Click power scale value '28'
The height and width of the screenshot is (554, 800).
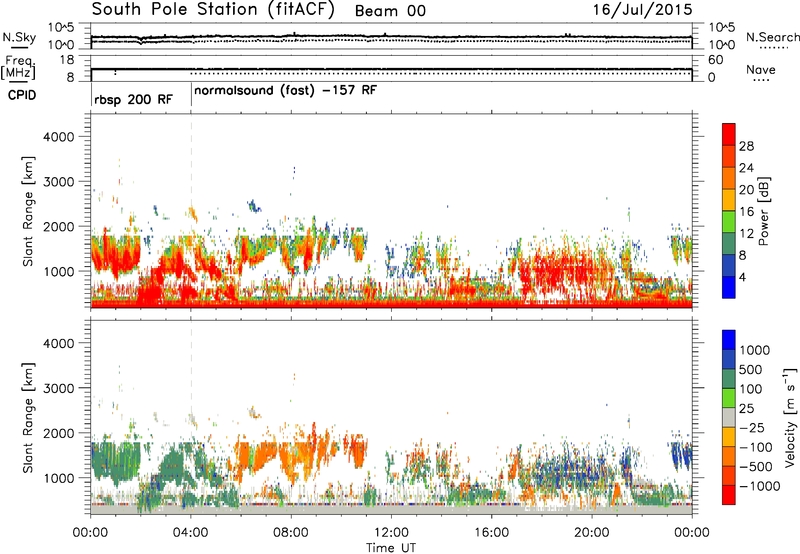coord(746,146)
